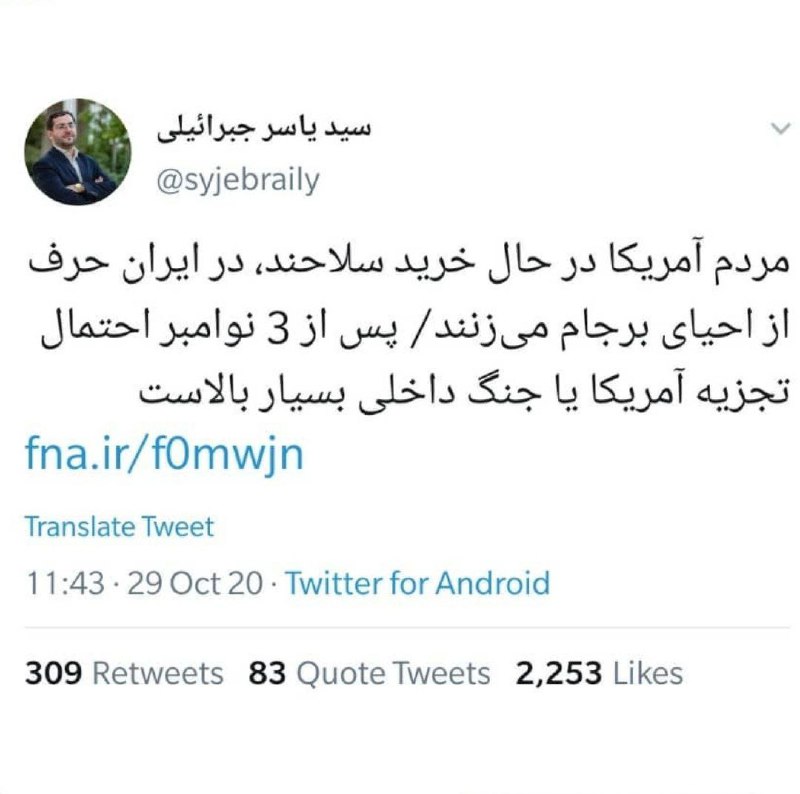800x794 pixels.
Task: Select the 29 Oct 20 date
Action: click(x=195, y=583)
